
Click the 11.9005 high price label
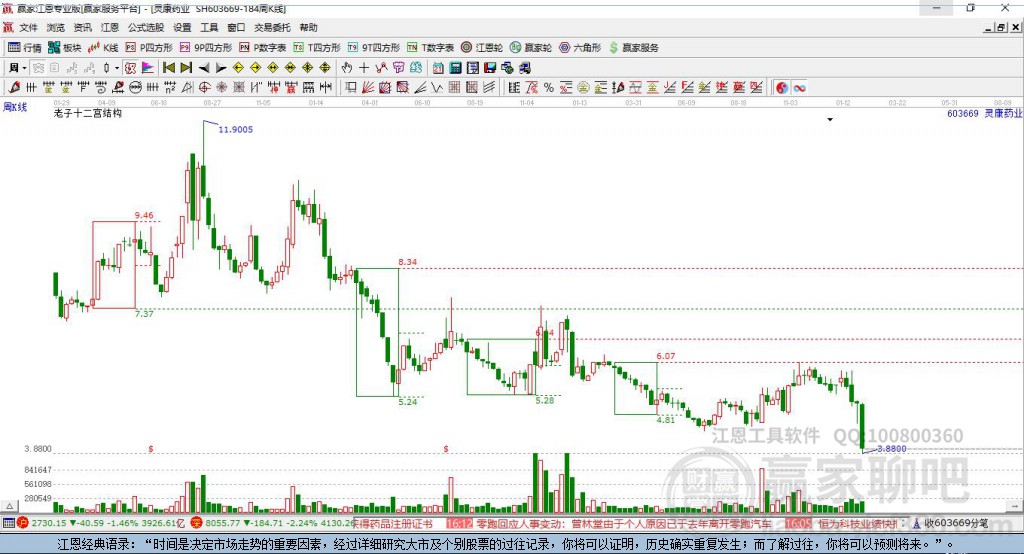click(235, 129)
